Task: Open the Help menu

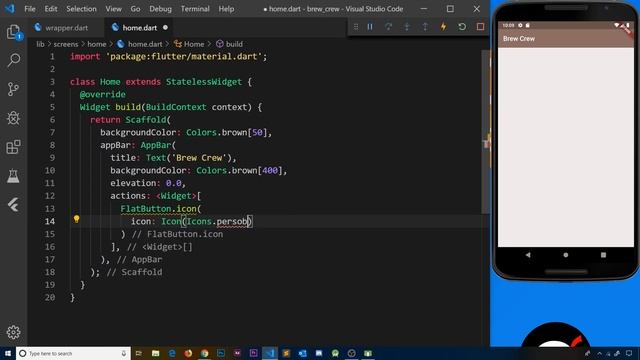Action: tap(226, 9)
